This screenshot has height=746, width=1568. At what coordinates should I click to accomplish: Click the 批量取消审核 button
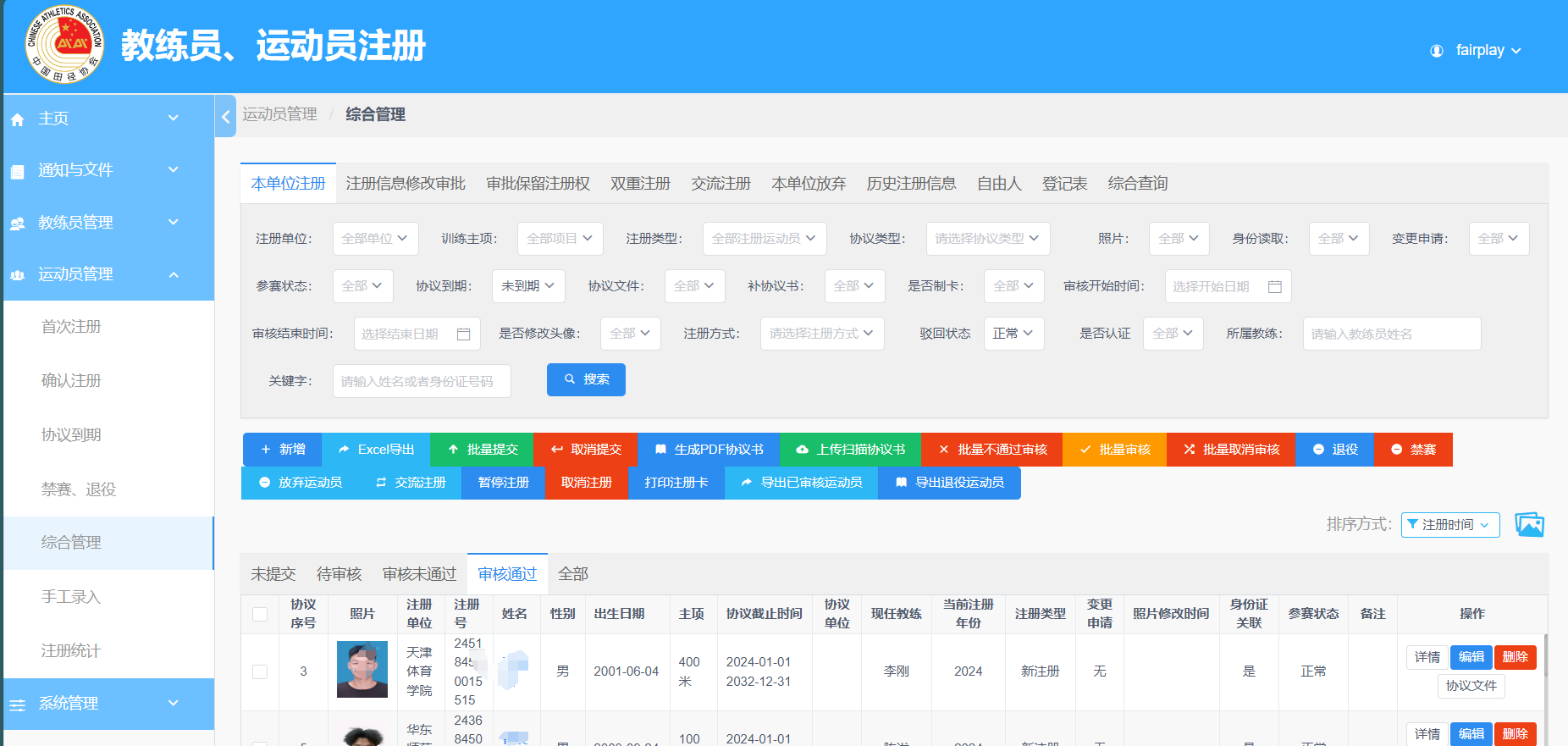click(1231, 450)
